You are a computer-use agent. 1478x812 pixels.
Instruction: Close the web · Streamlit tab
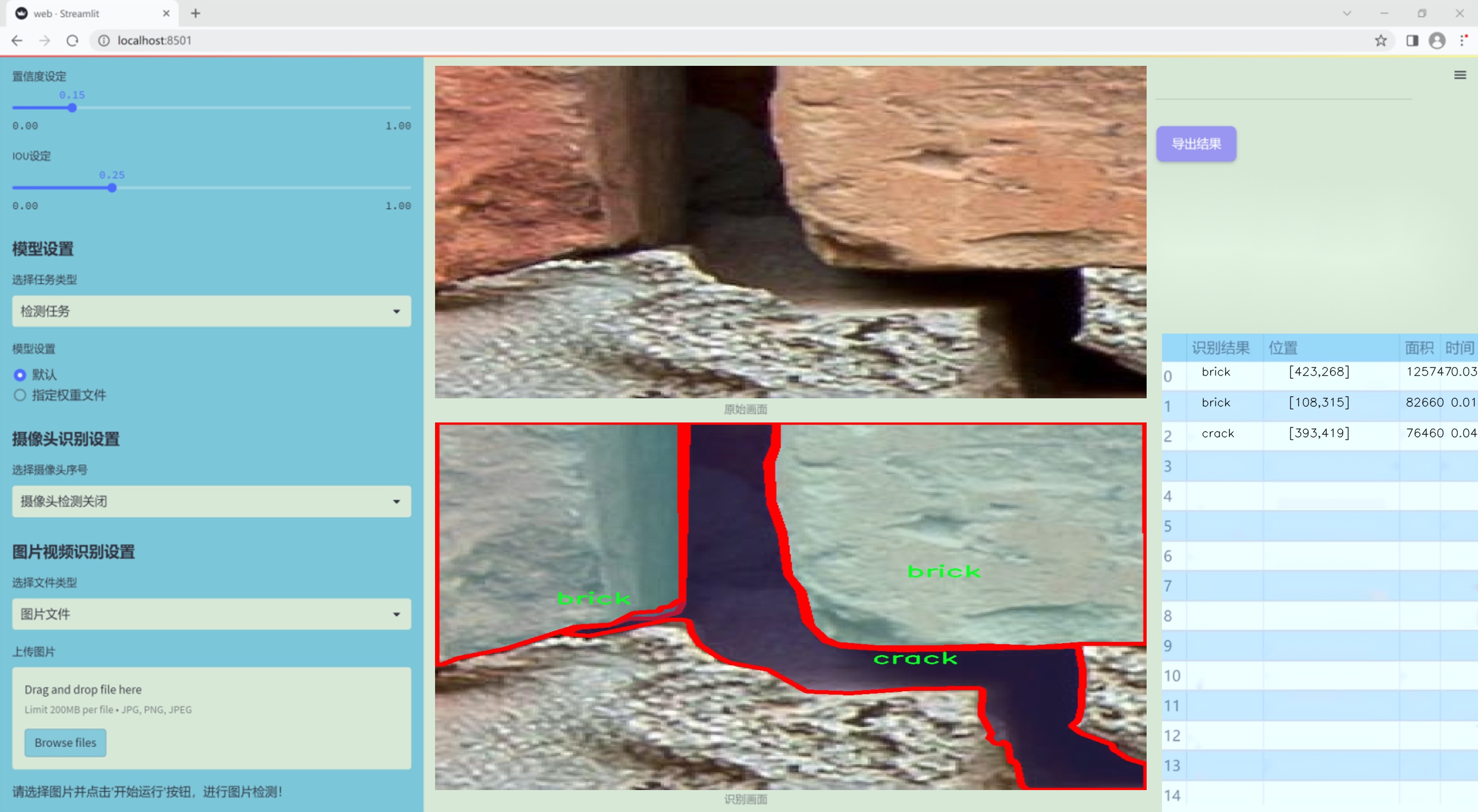pos(166,13)
